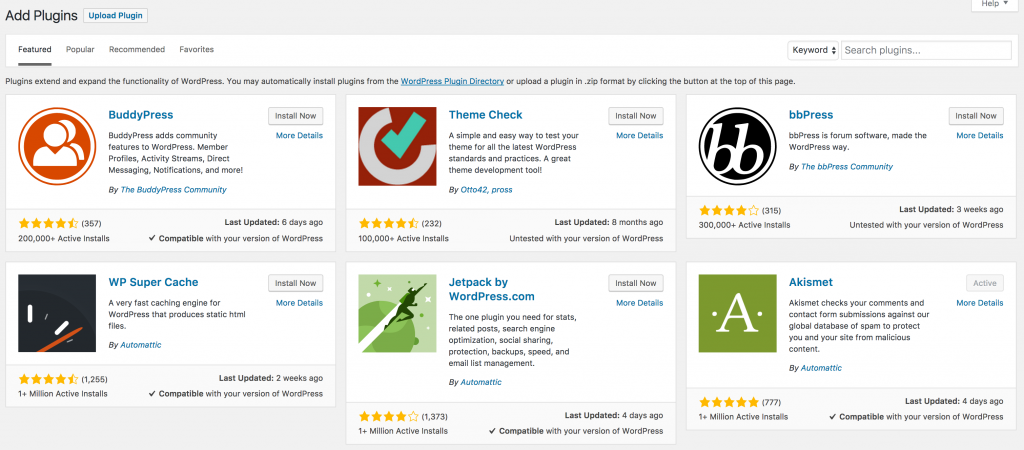Click 'Last Updated: 8 months ago' text
This screenshot has width=1024, height=450.
609,222
